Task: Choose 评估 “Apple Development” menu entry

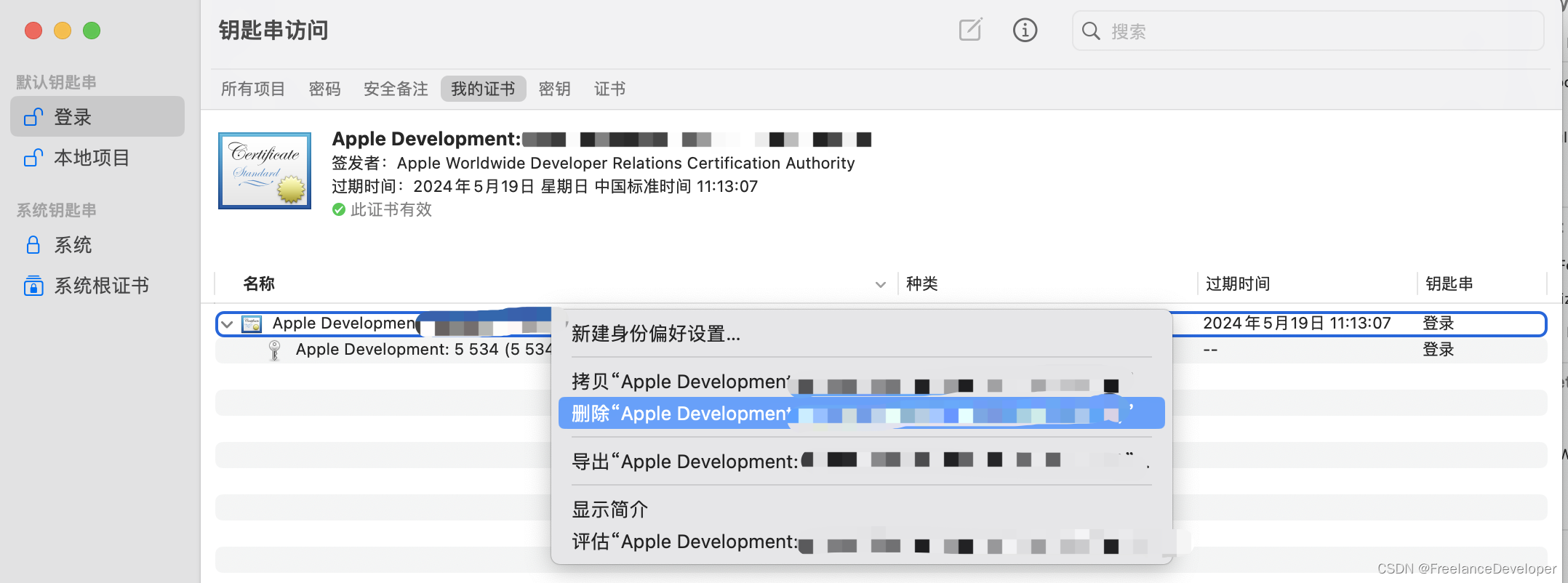Action: 861,542
